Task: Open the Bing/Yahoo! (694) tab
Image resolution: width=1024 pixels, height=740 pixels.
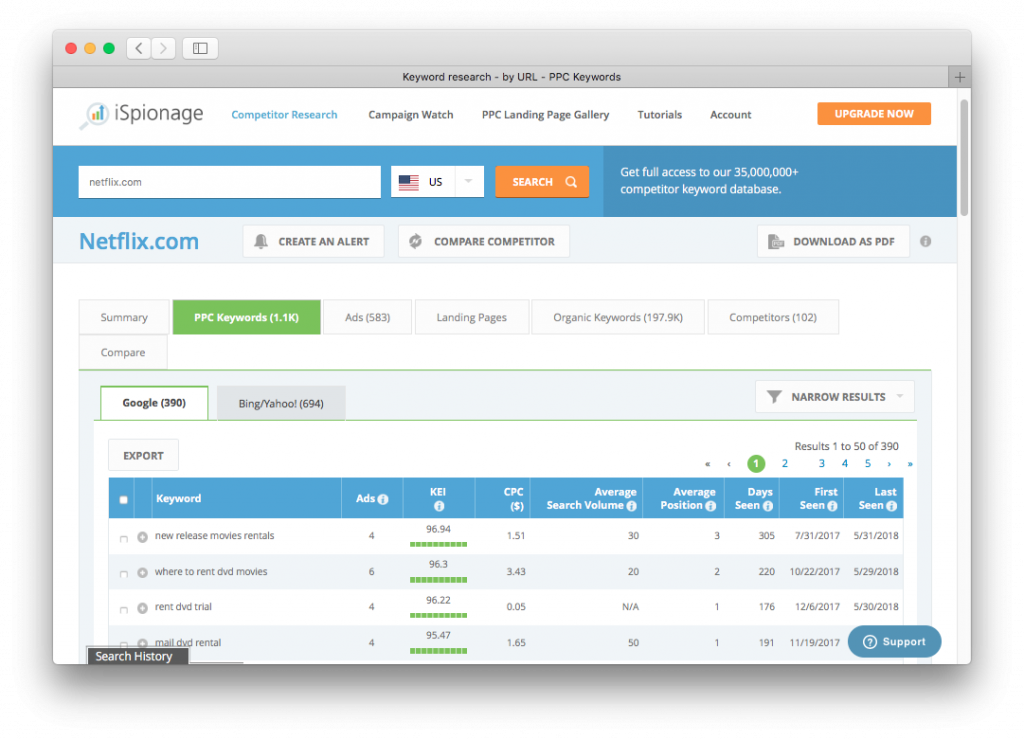Action: [x=280, y=403]
